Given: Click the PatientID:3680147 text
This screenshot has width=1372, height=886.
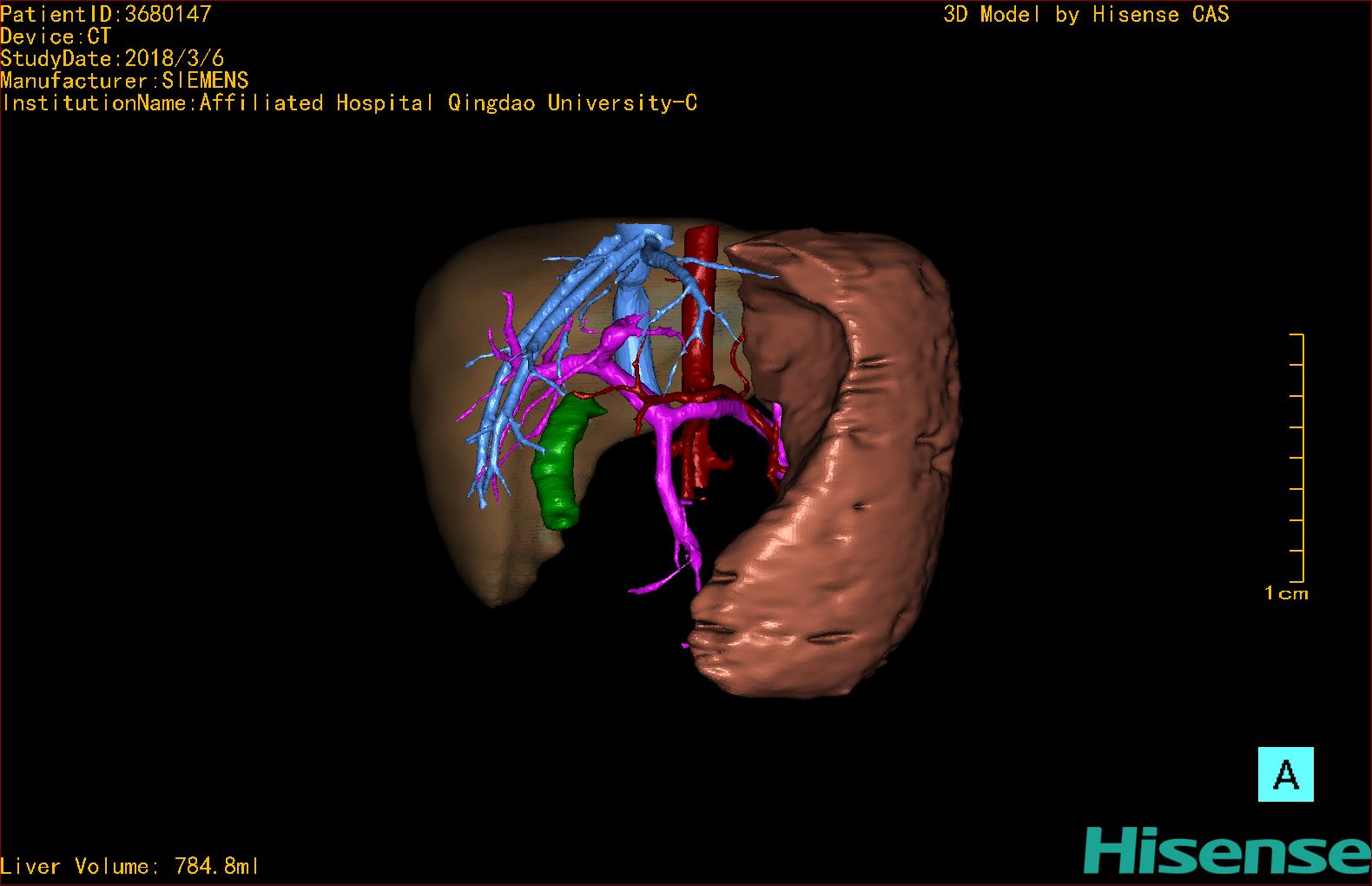Looking at the screenshot, I should click(x=105, y=13).
